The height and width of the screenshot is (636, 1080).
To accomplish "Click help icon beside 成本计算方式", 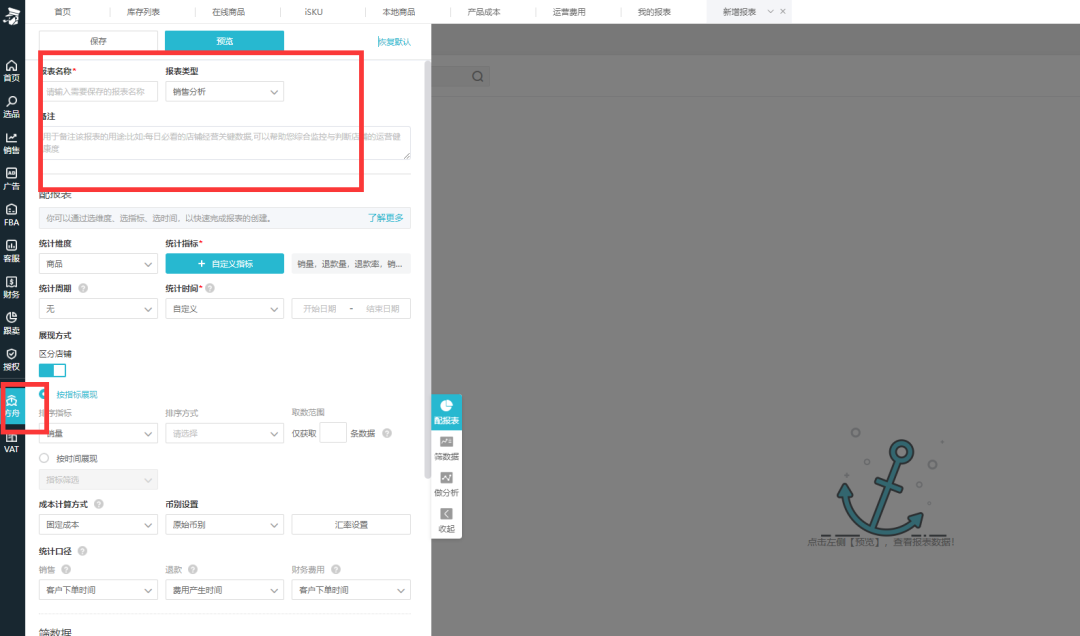I will pyautogui.click(x=99, y=504).
